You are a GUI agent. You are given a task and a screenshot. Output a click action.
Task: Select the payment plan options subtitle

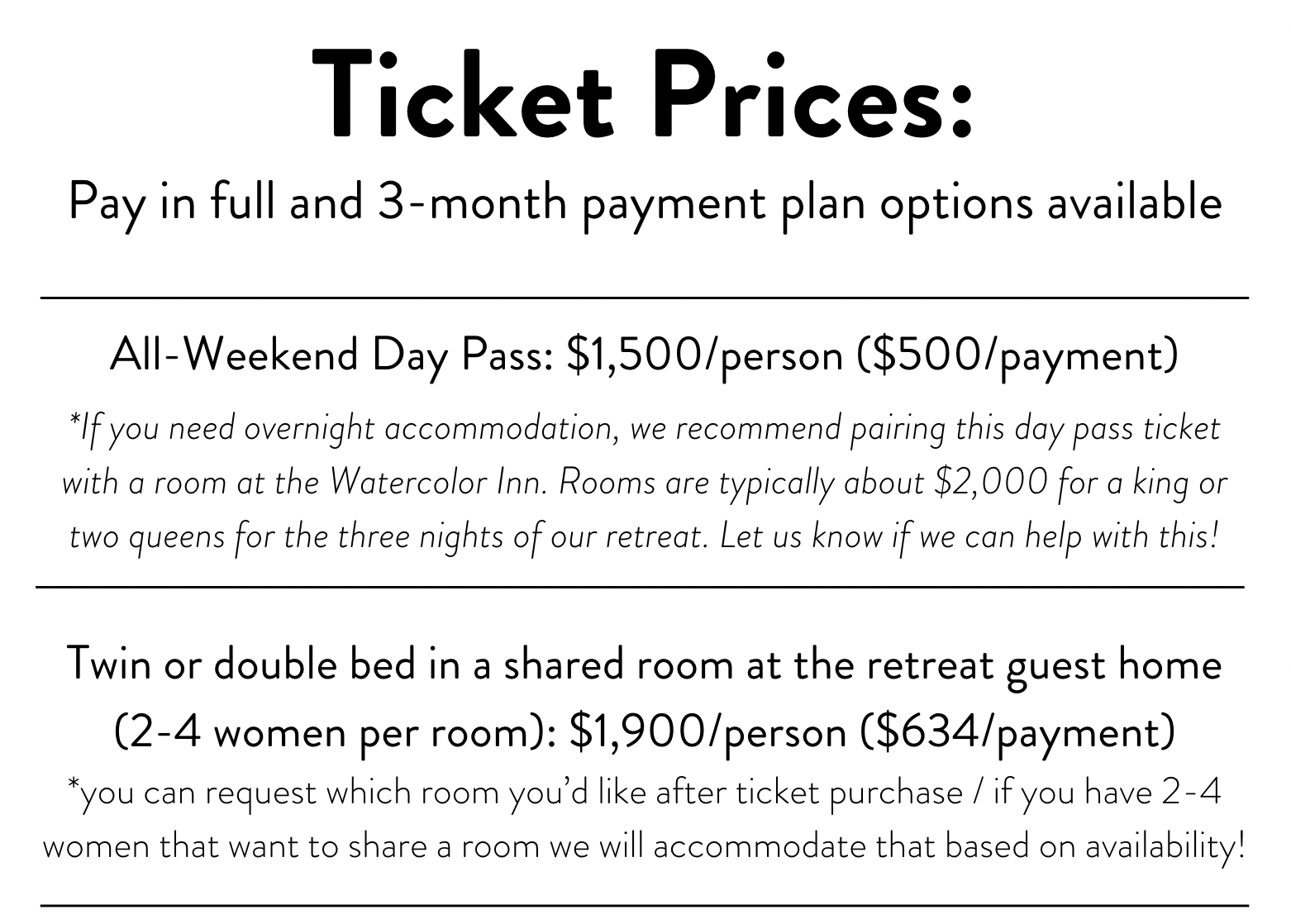[x=645, y=203]
